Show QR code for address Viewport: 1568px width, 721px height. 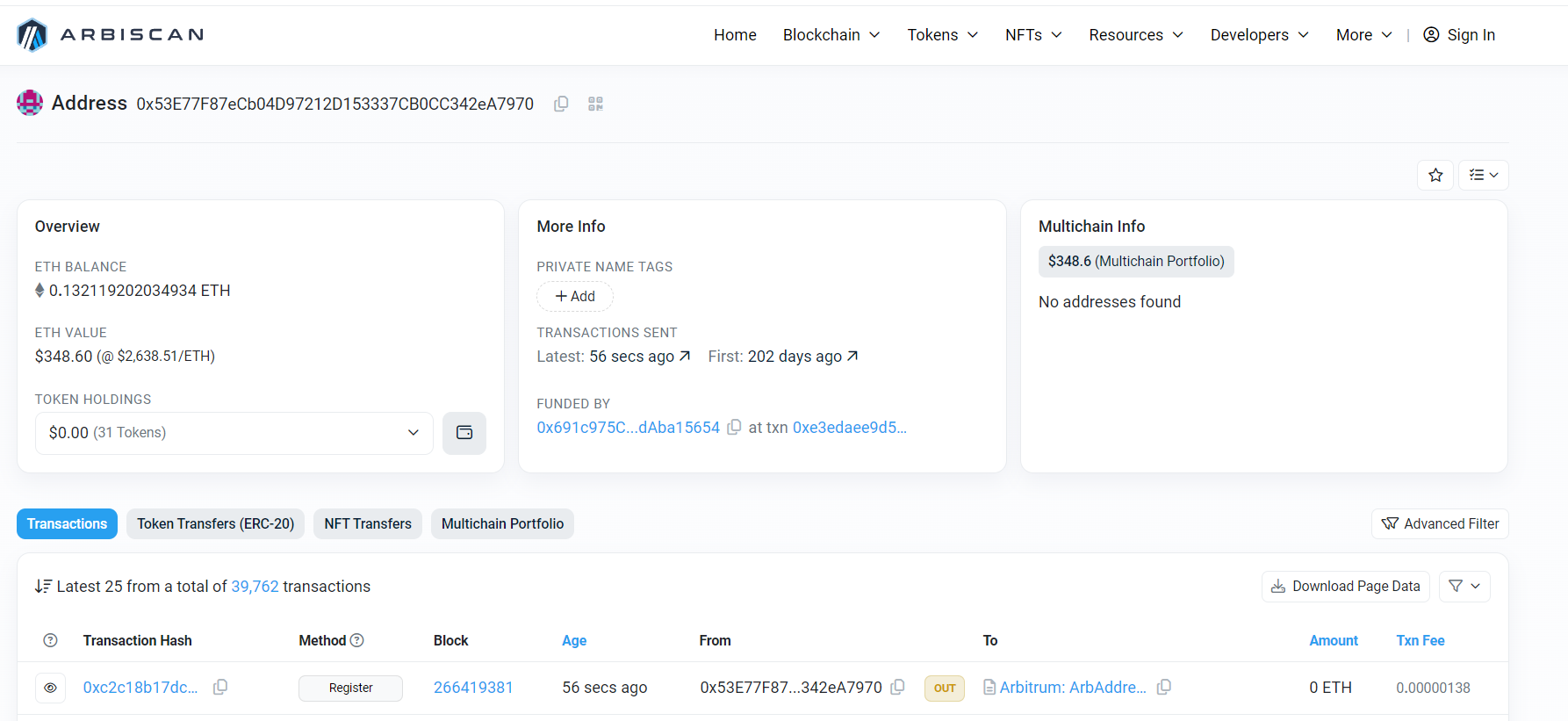click(595, 104)
